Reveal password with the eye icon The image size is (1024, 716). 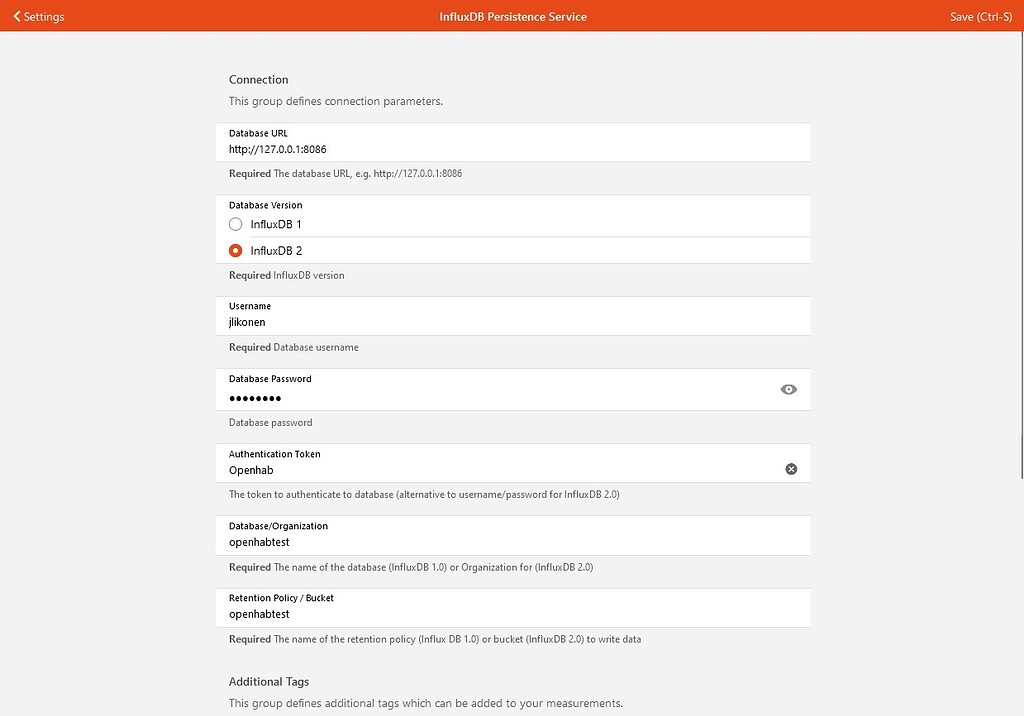(x=788, y=389)
